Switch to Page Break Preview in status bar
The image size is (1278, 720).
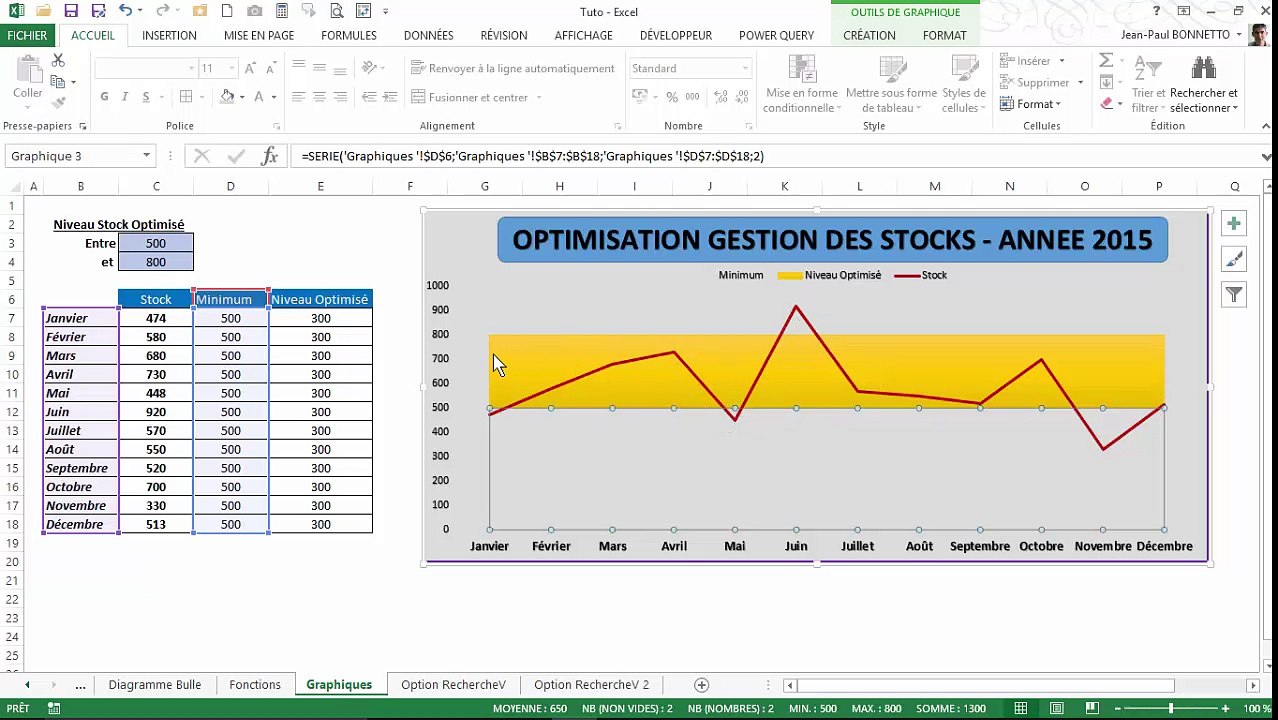pos(1093,709)
